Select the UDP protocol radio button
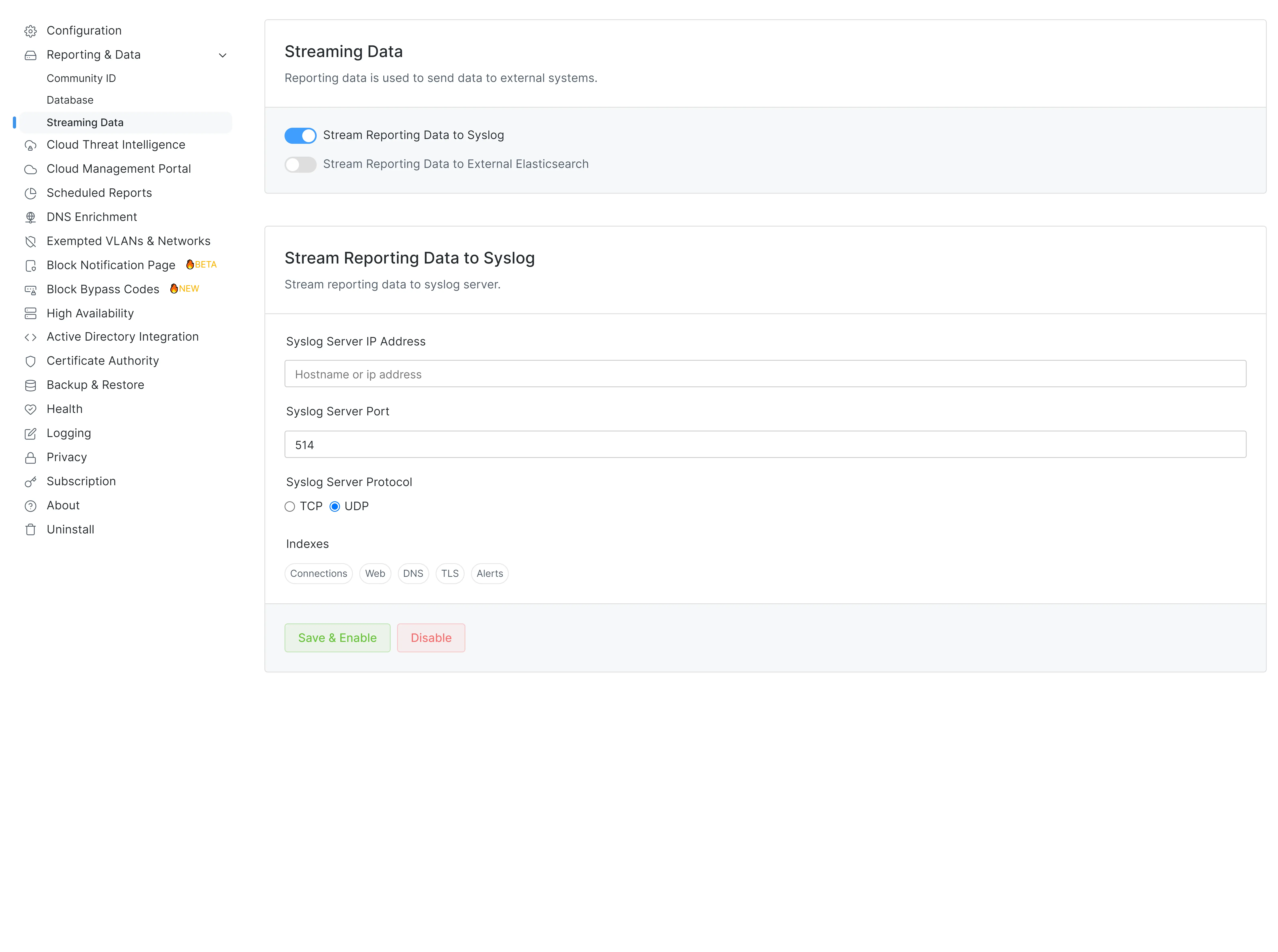Screen dimensions: 1278x952 tap(334, 507)
